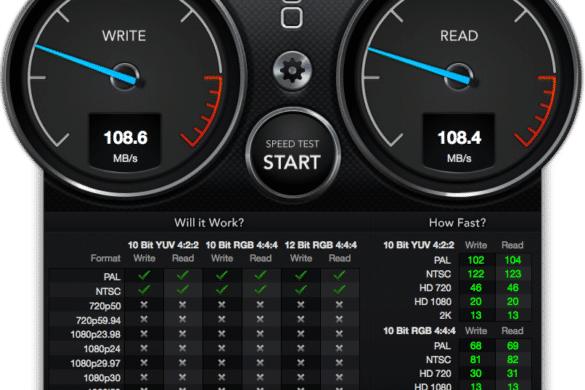Click the value 104 in How Fast
The height and width of the screenshot is (390, 585).
[x=513, y=260]
